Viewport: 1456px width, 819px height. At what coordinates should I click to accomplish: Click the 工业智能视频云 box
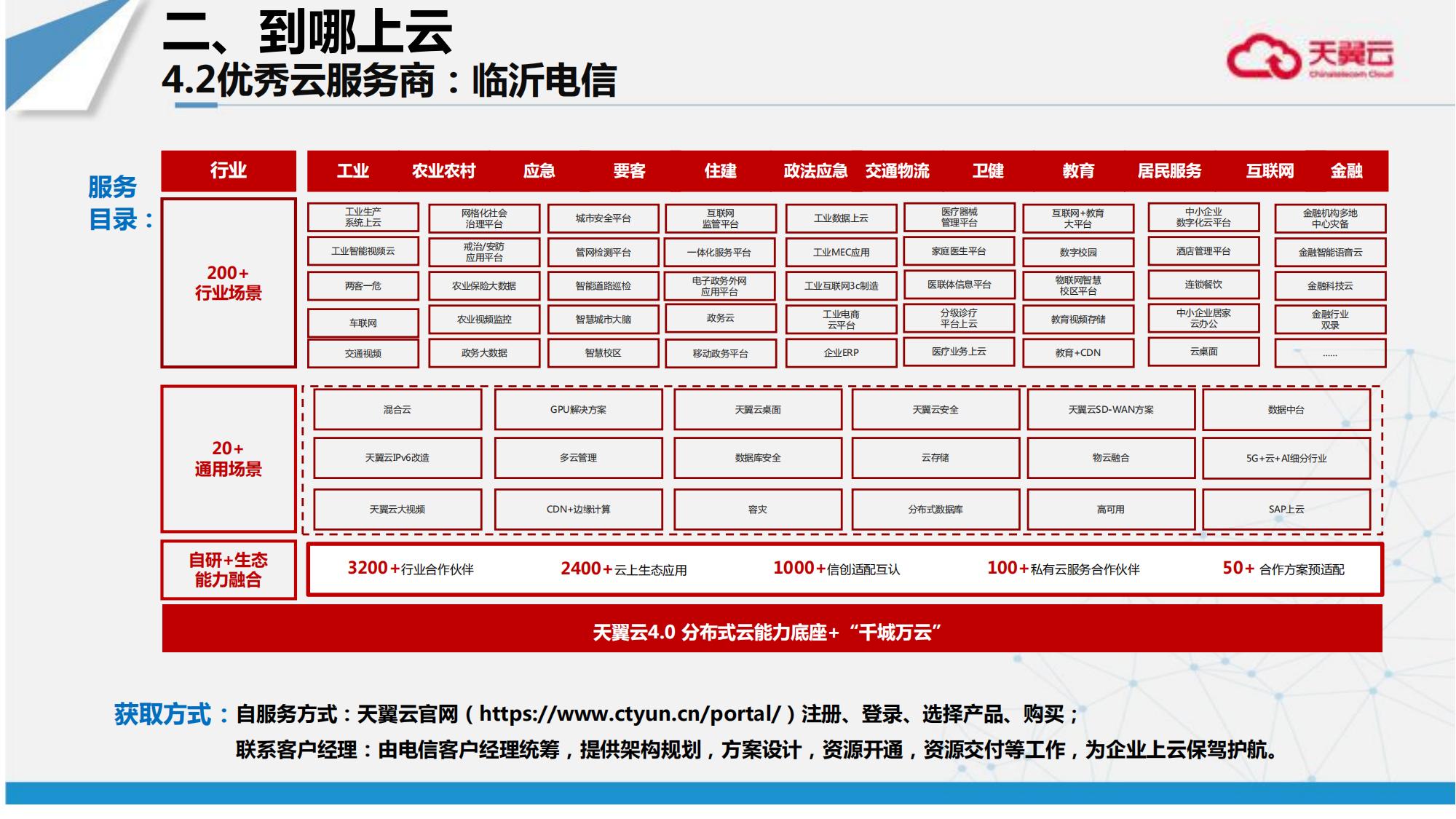tap(363, 251)
